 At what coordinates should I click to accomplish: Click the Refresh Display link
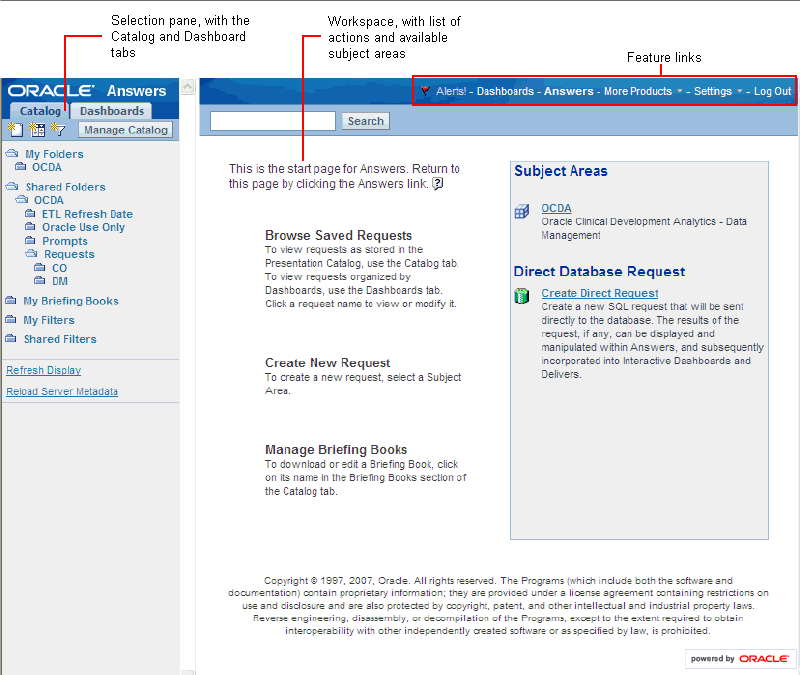pos(43,370)
